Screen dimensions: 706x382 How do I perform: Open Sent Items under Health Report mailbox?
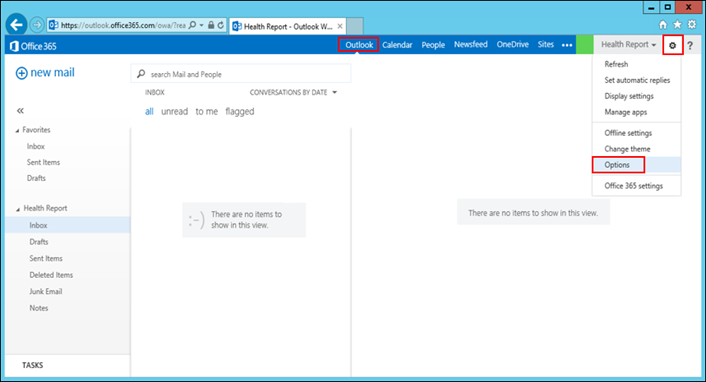(x=46, y=259)
